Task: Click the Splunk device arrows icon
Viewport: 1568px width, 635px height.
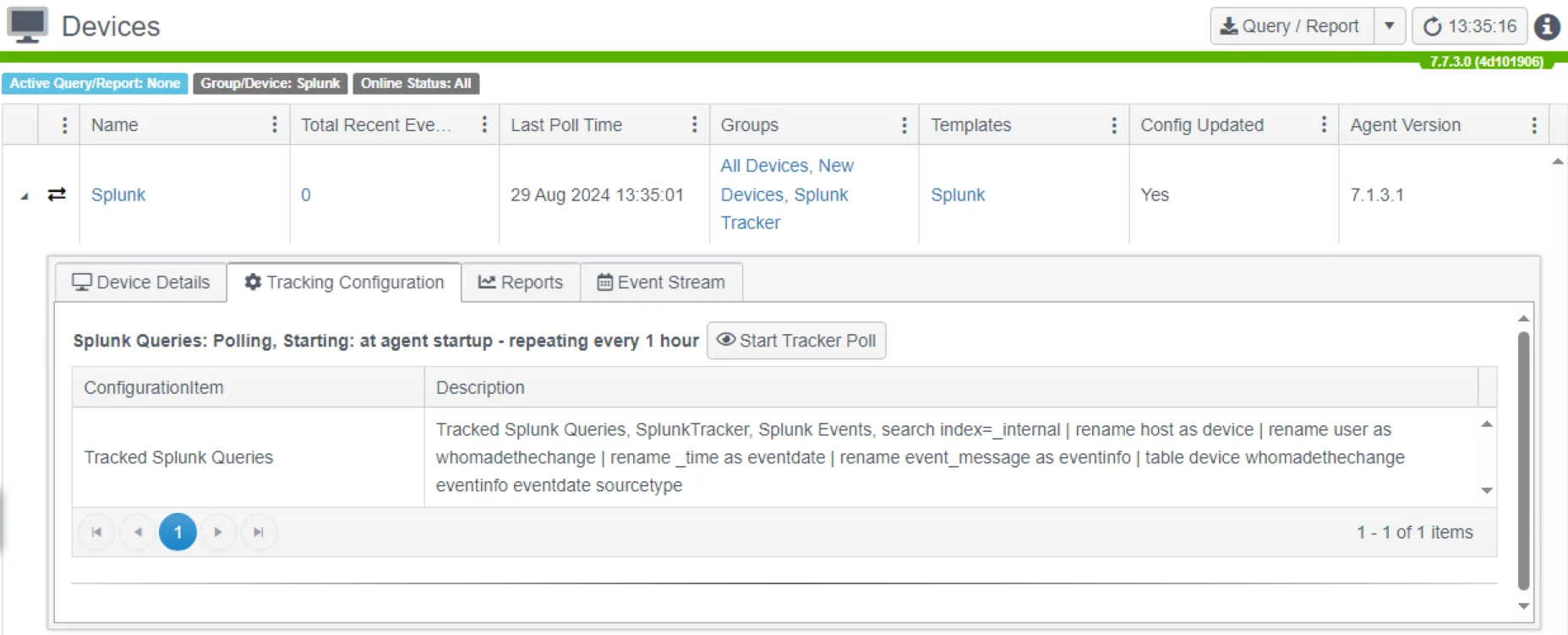Action: click(x=57, y=194)
